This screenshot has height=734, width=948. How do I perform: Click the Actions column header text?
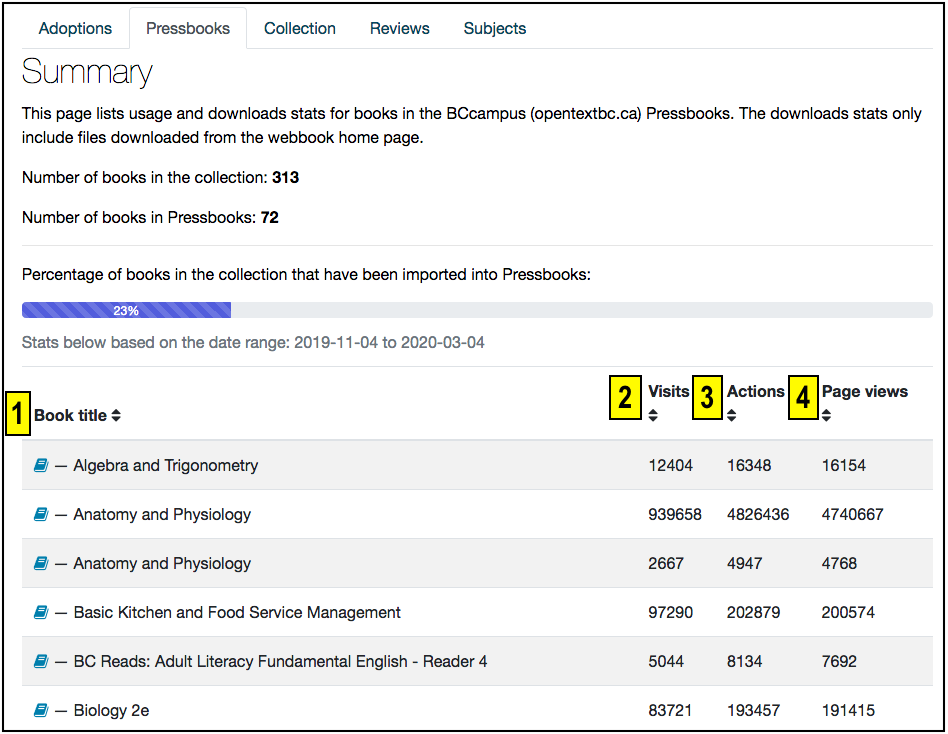point(755,391)
